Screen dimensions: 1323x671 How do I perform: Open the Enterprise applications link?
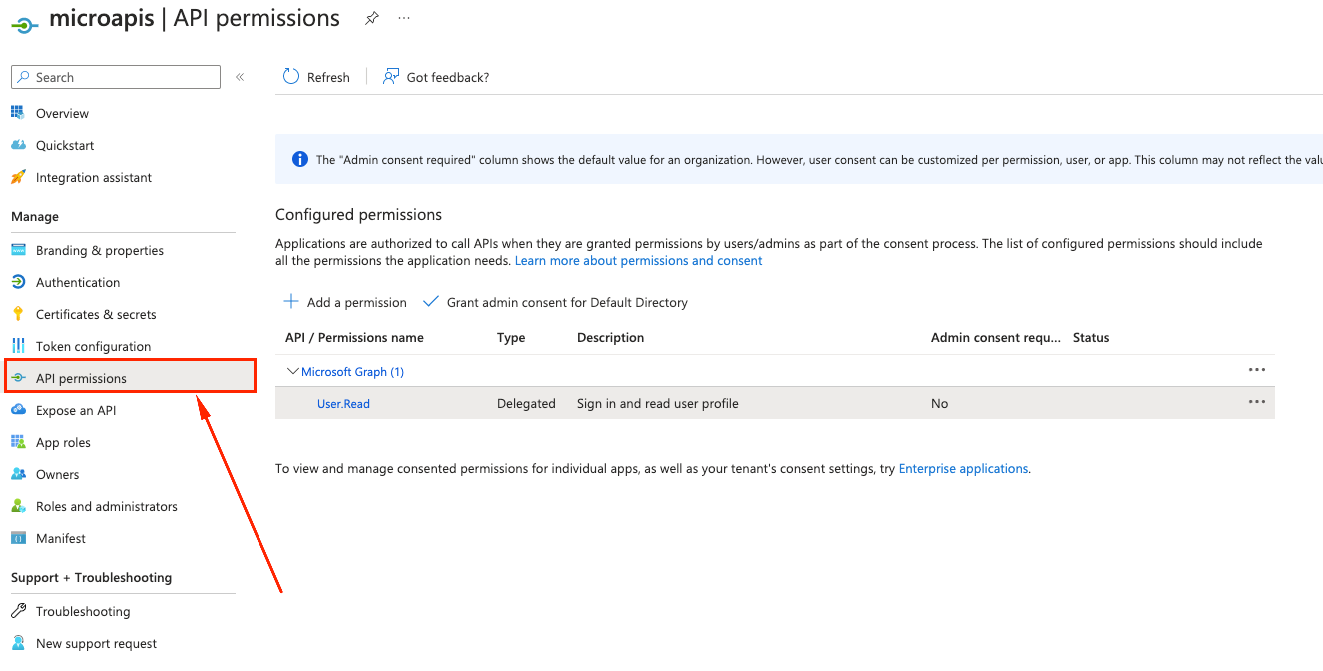[963, 468]
